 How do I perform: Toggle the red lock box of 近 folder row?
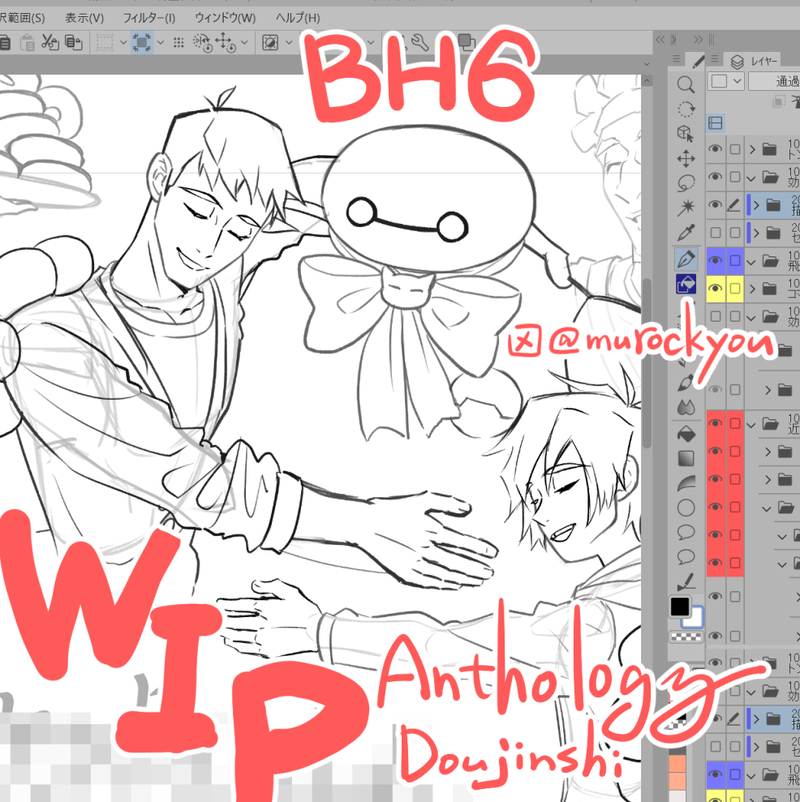click(735, 424)
